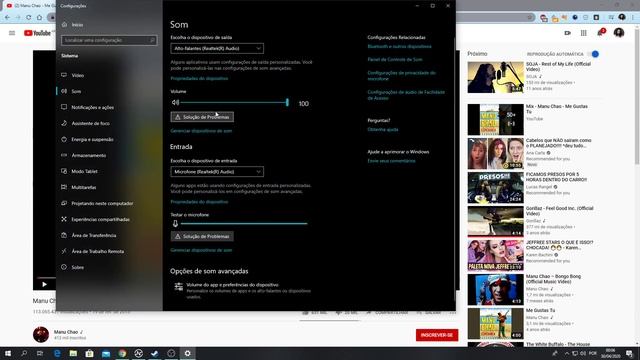Select the Vídeo display icon in sidebar
This screenshot has width=640, height=360.
[x=64, y=75]
